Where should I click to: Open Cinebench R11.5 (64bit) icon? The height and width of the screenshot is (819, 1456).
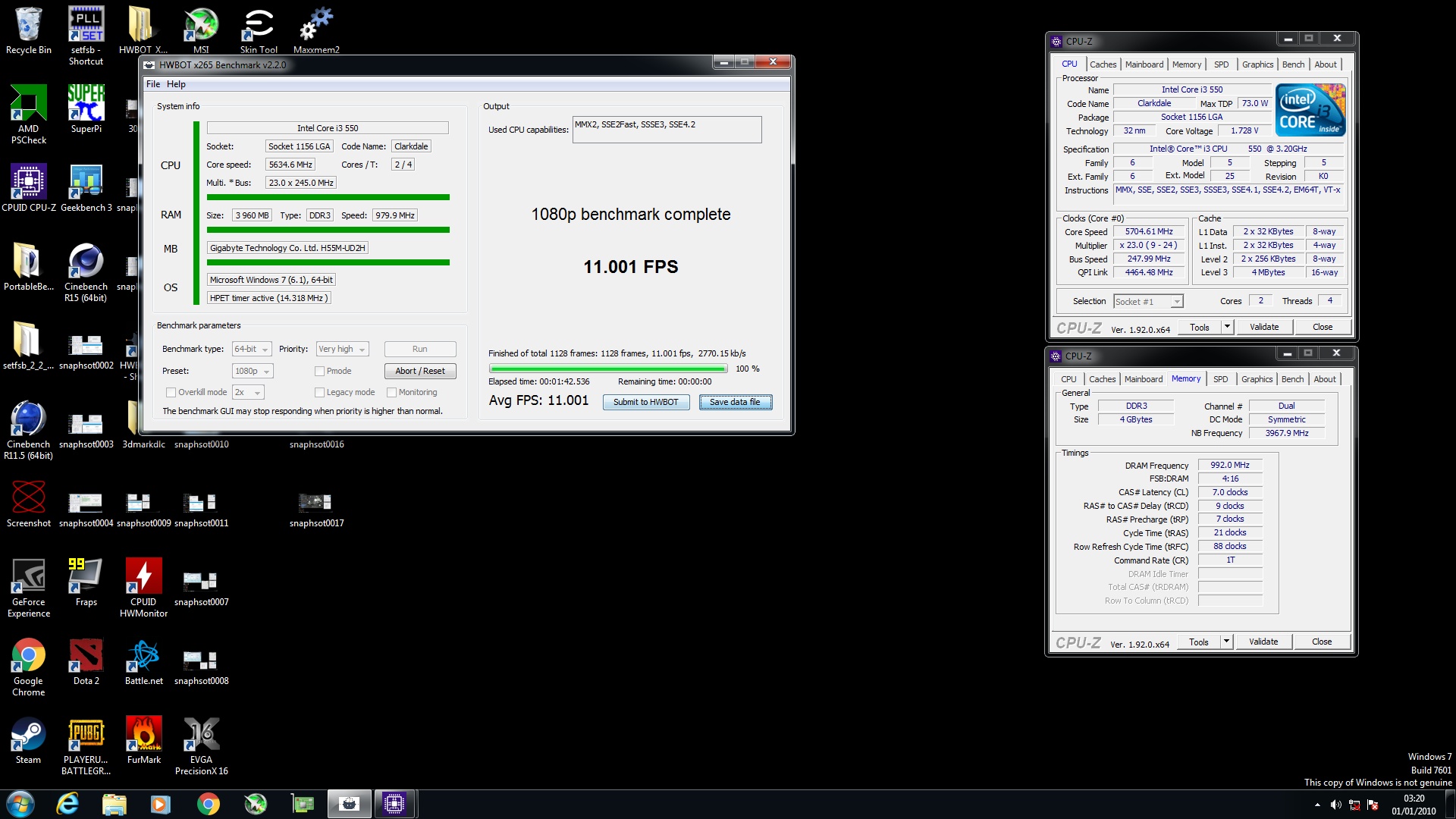tap(29, 430)
